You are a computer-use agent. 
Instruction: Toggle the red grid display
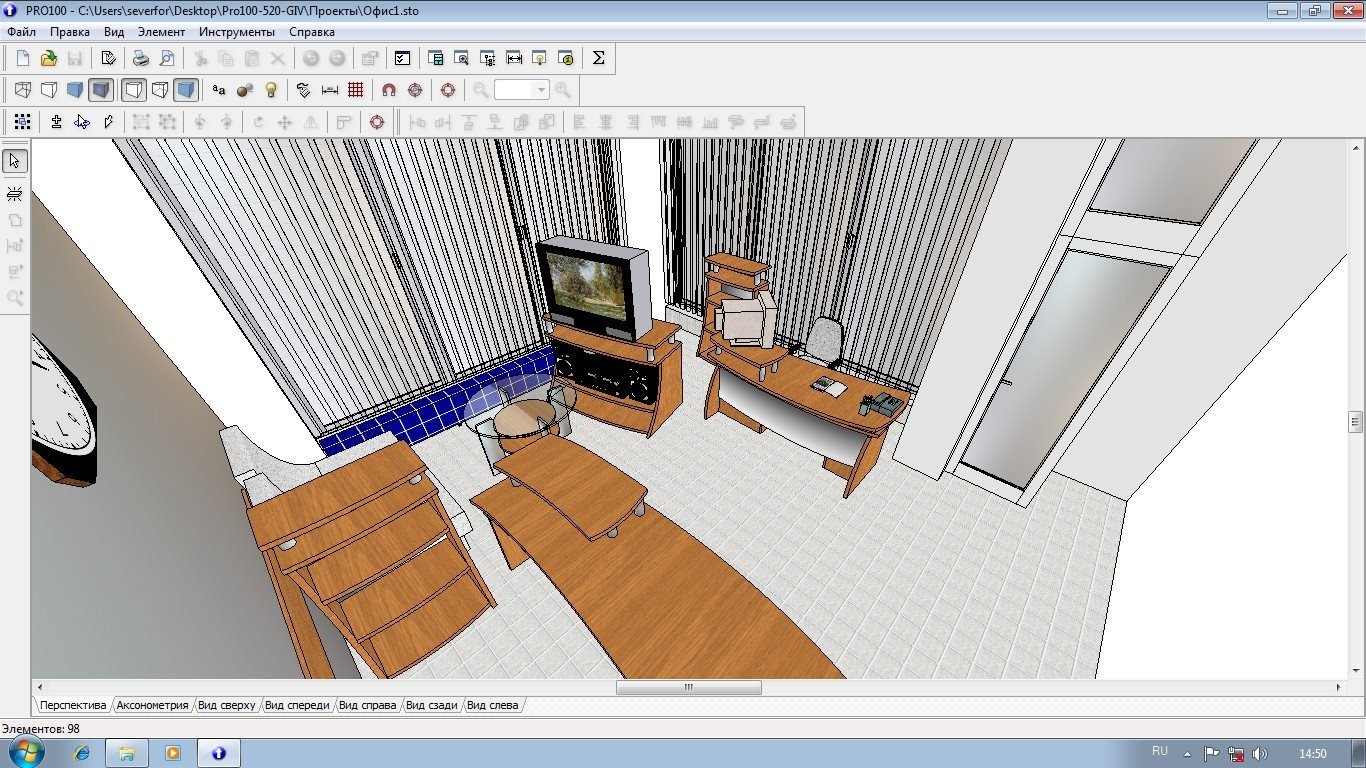(356, 90)
